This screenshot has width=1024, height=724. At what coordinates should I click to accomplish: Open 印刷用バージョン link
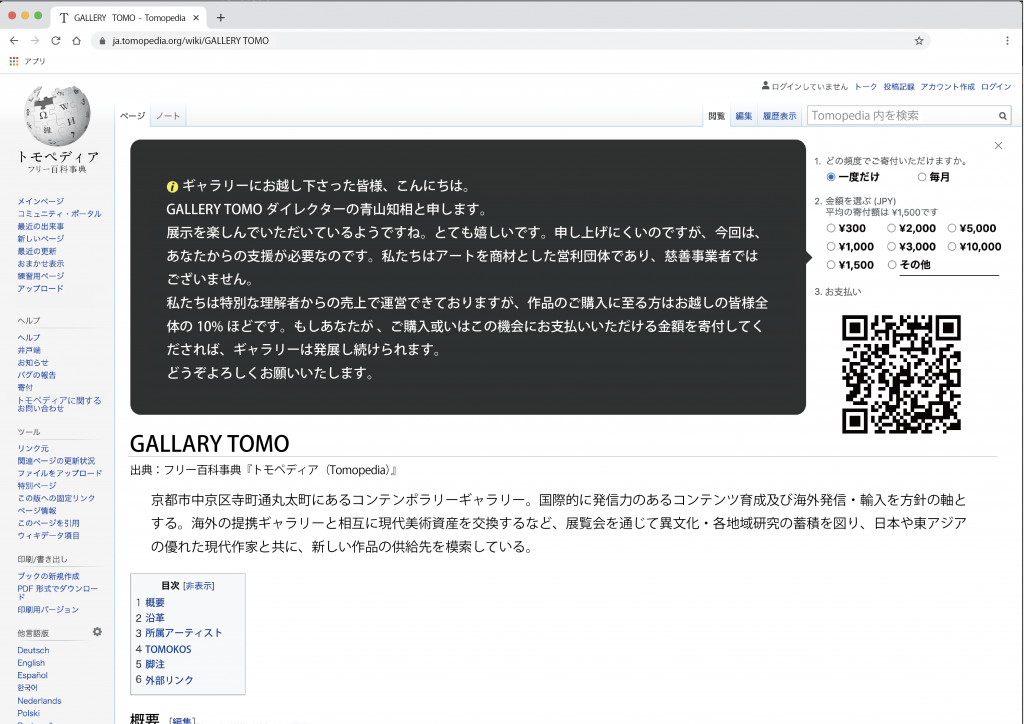pyautogui.click(x=48, y=609)
